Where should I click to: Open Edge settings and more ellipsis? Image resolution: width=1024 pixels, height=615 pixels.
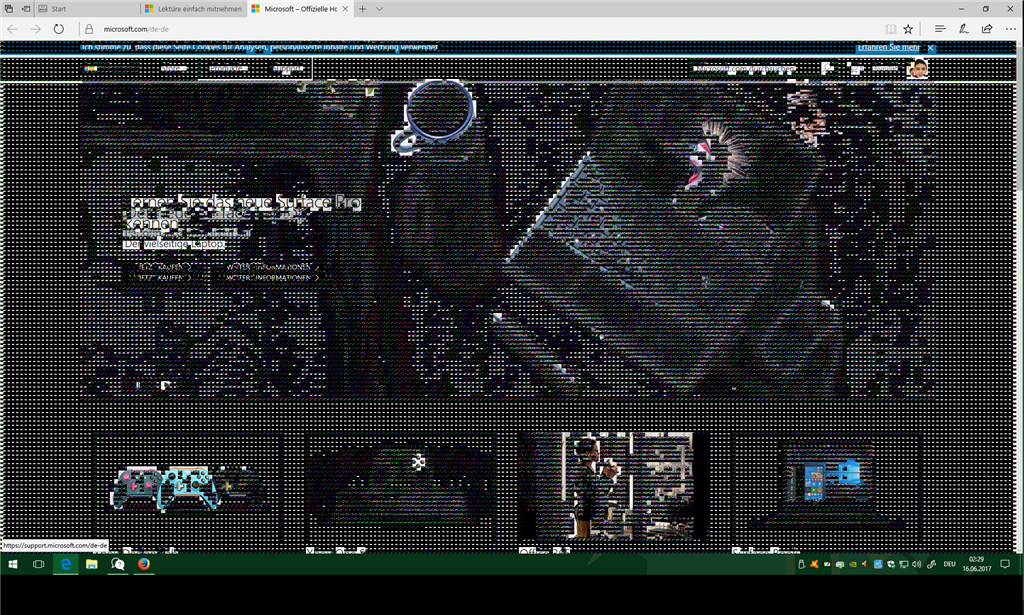1010,29
